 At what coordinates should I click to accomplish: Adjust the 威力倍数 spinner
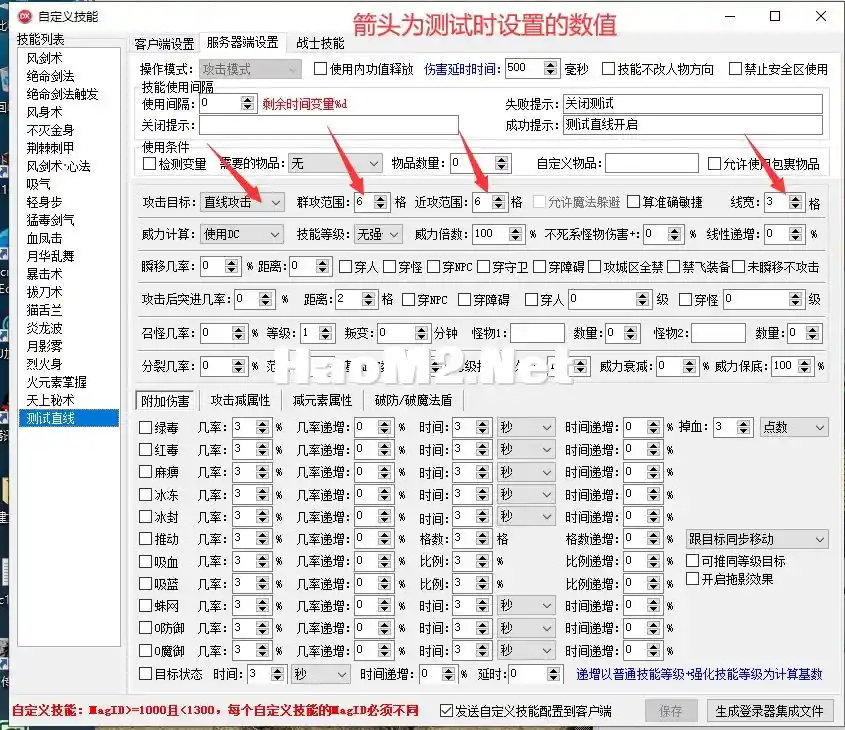516,234
